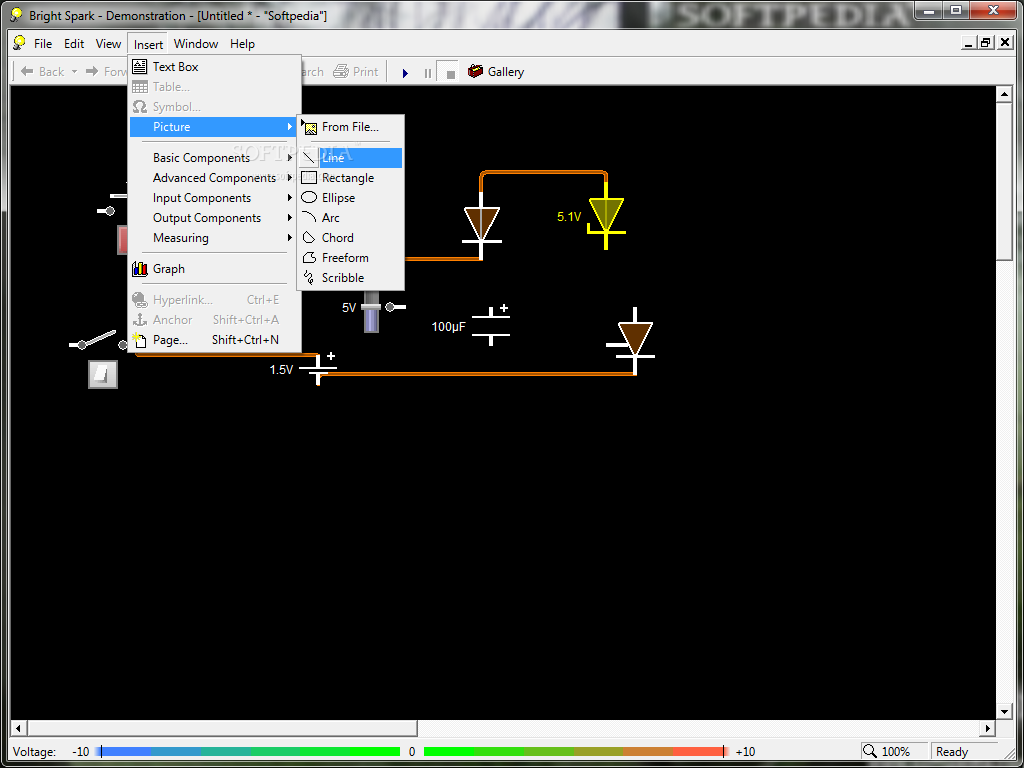1024x768 pixels.
Task: Click the Scribble tool icon
Action: click(309, 278)
